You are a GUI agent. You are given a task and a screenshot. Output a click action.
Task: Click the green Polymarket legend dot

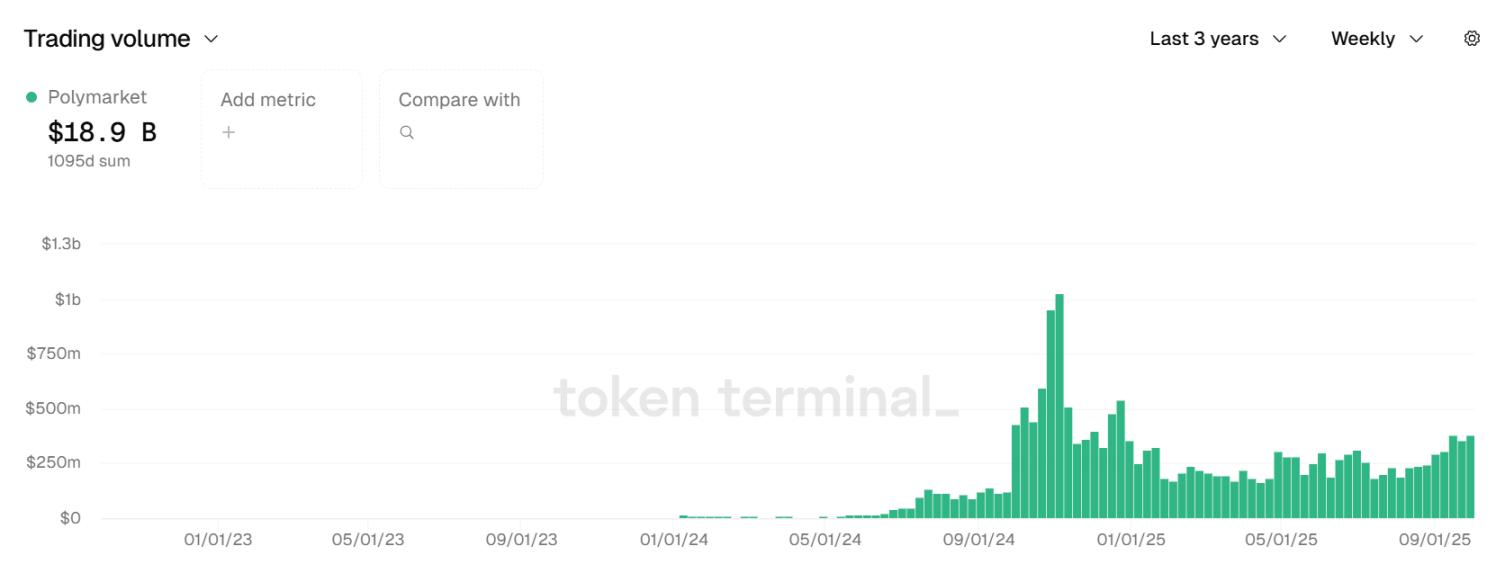(31, 97)
